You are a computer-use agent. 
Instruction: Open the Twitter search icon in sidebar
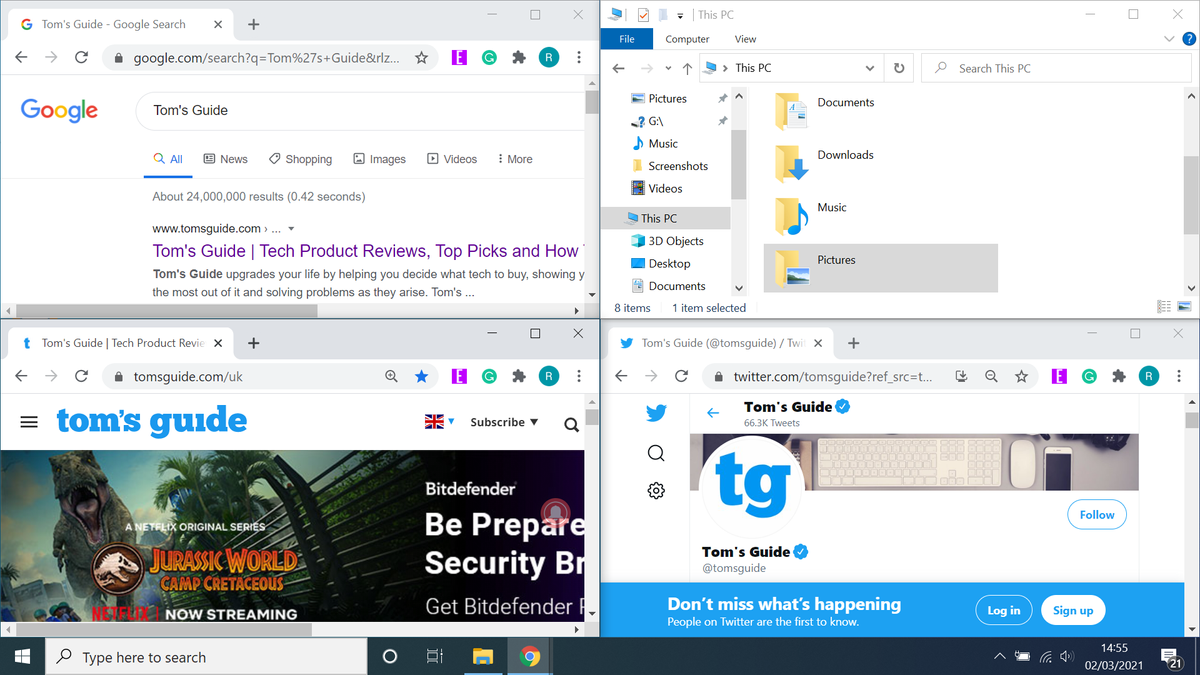click(x=655, y=452)
